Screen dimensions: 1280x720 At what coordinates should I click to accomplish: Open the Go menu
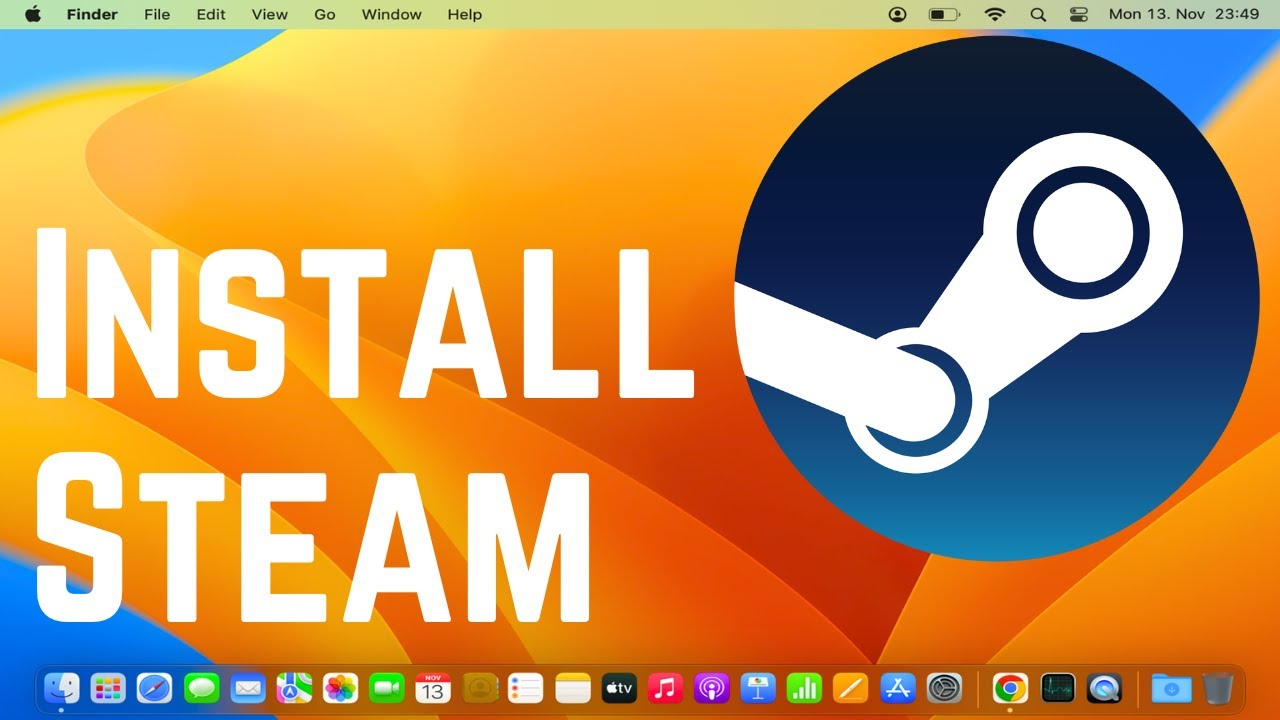tap(325, 14)
